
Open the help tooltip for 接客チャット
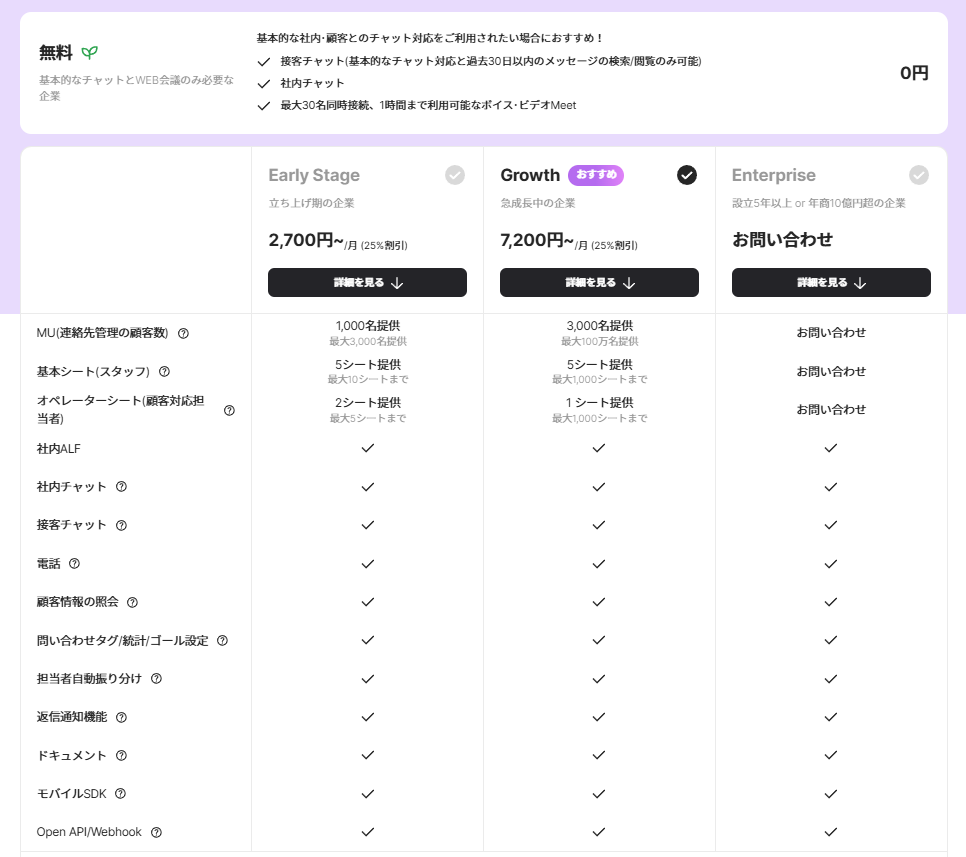[x=121, y=525]
